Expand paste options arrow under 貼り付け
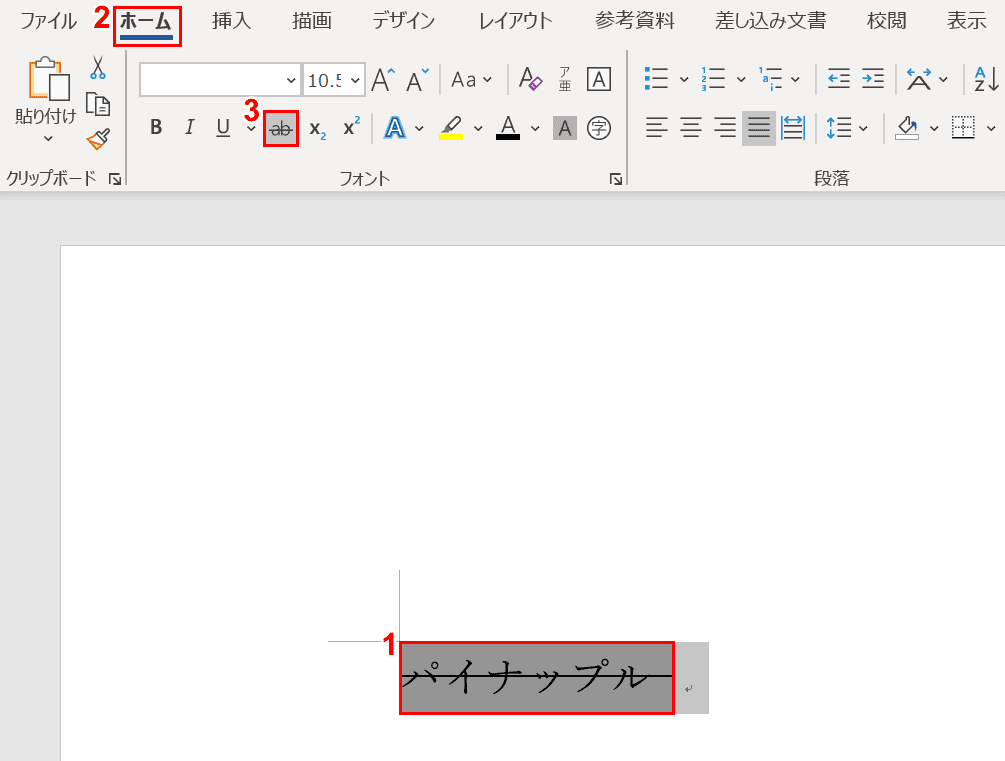Screen dimensions: 1005x761 pyautogui.click(x=48, y=138)
